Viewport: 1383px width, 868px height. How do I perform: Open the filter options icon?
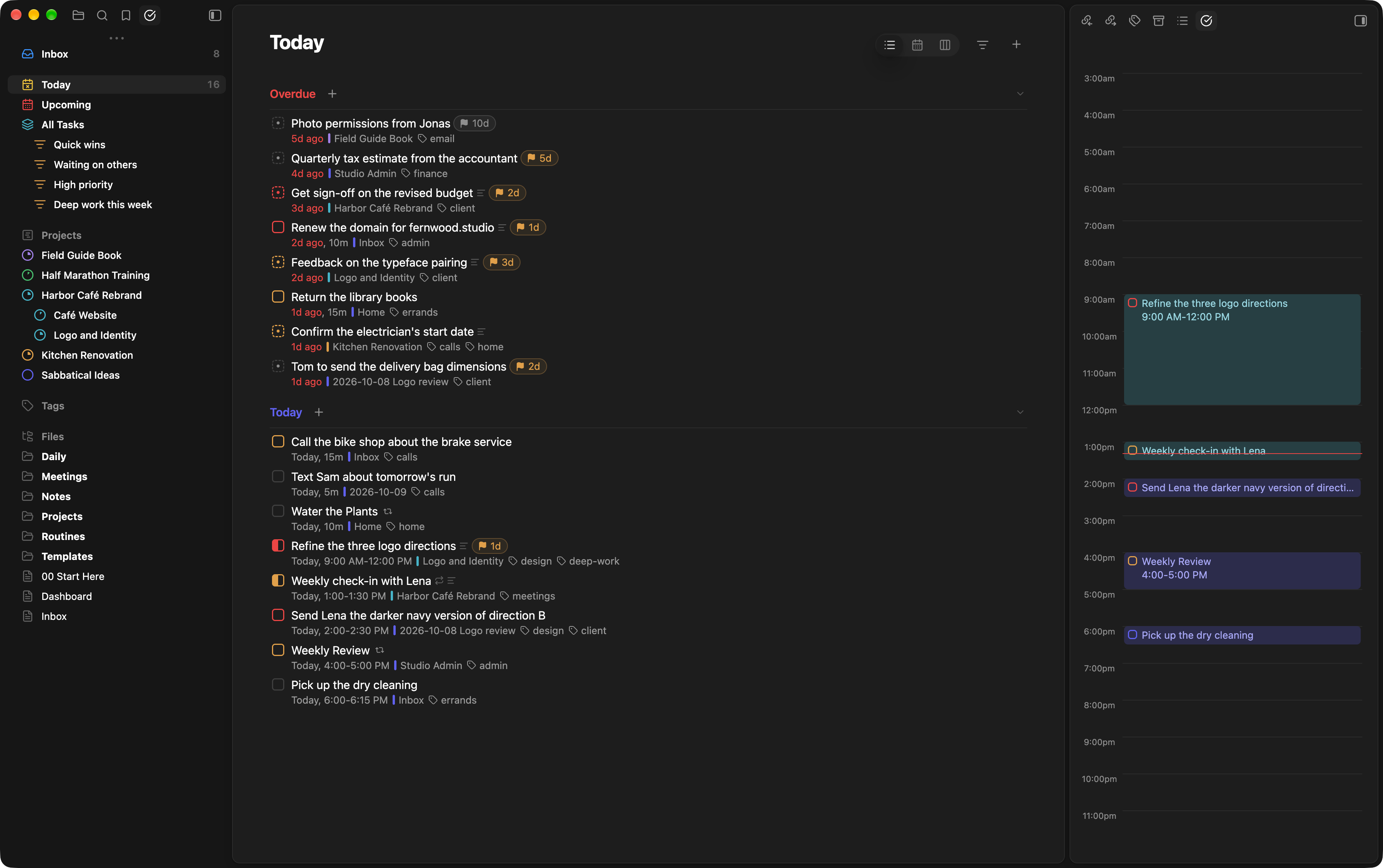coord(982,45)
